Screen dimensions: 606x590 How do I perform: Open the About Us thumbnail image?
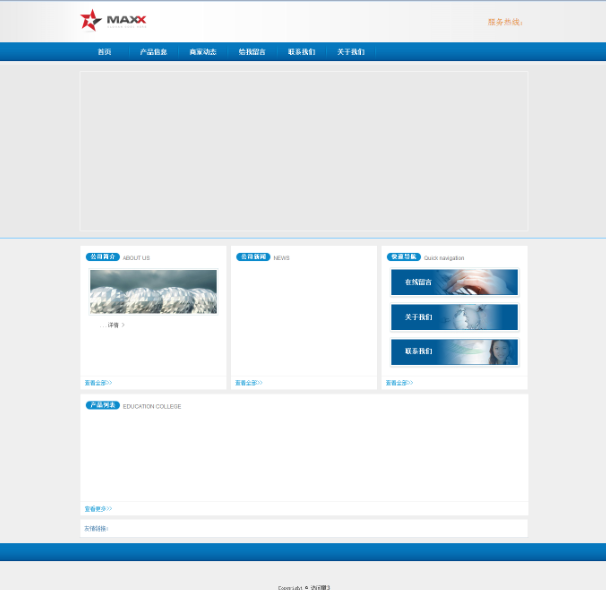tap(153, 291)
